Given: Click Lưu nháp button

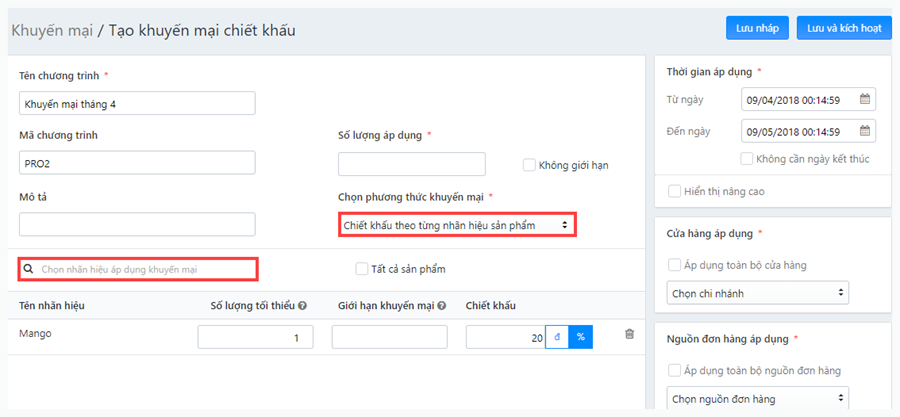Looking at the screenshot, I should 757,28.
